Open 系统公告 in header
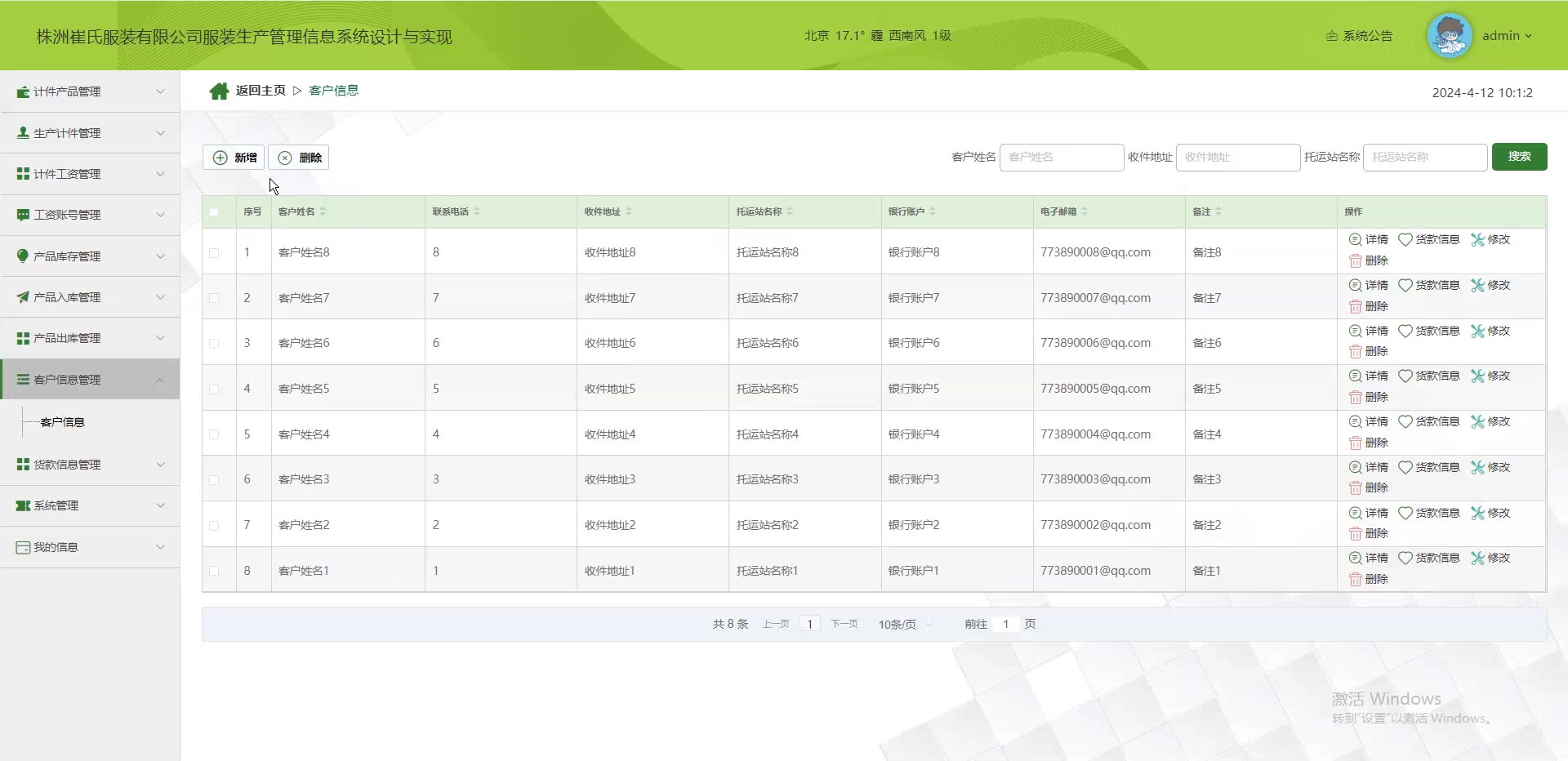 1360,36
